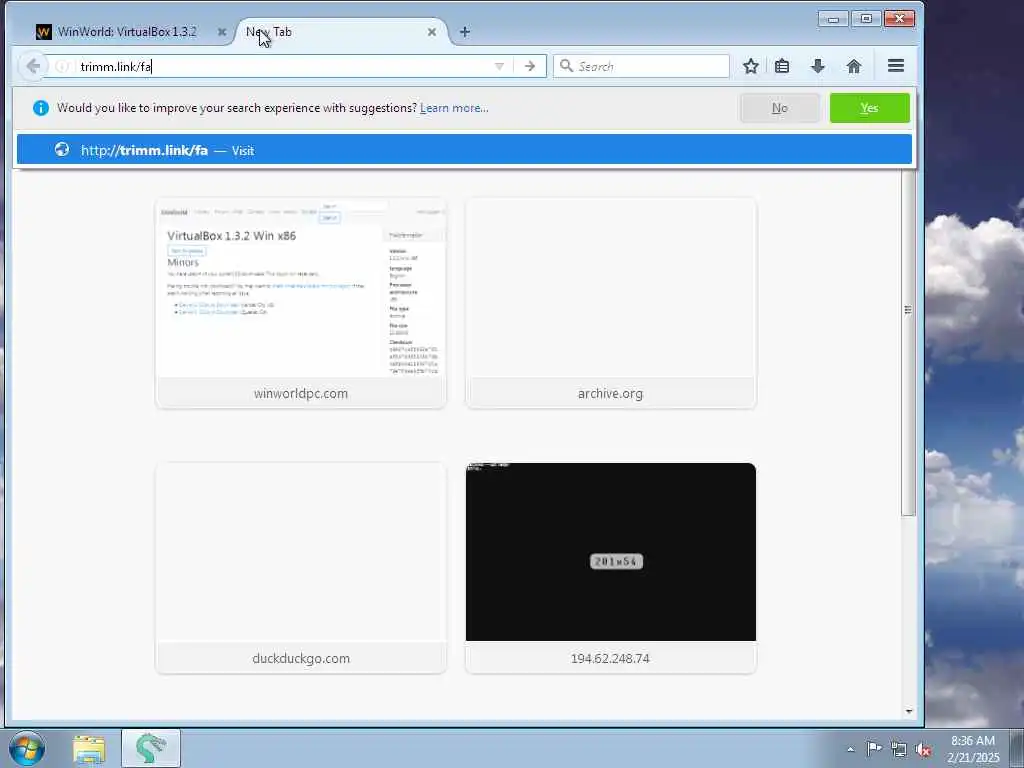Open Action Center flag icon

(874, 748)
